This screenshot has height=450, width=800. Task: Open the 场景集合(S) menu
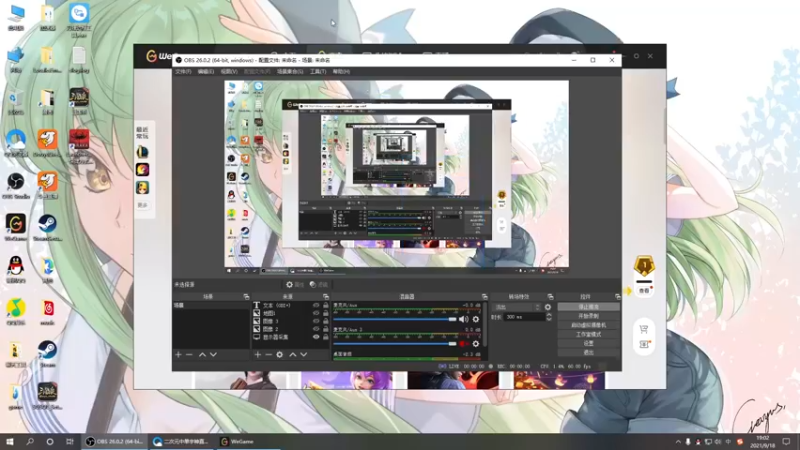click(x=290, y=71)
